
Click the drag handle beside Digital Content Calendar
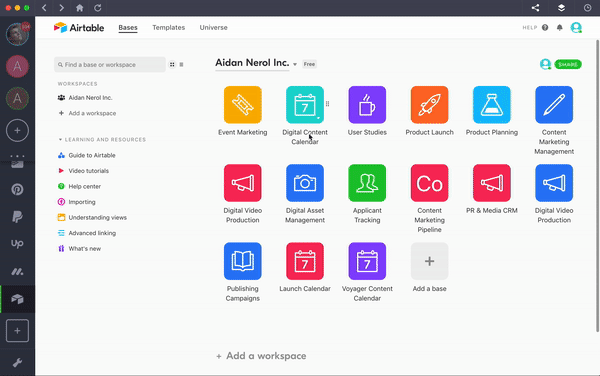327,104
